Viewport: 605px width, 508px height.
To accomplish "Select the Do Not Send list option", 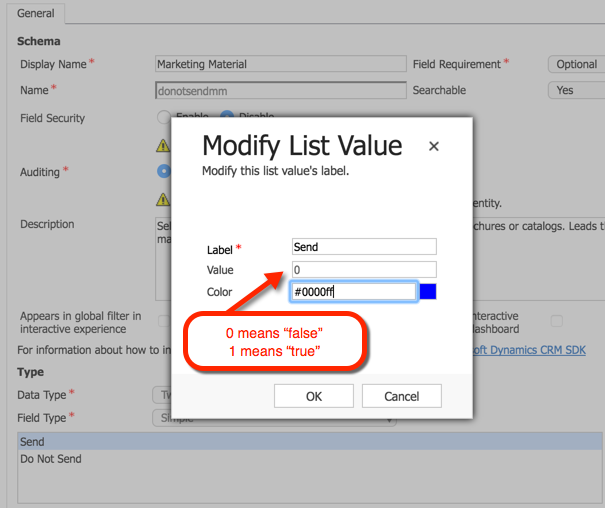I will [52, 459].
